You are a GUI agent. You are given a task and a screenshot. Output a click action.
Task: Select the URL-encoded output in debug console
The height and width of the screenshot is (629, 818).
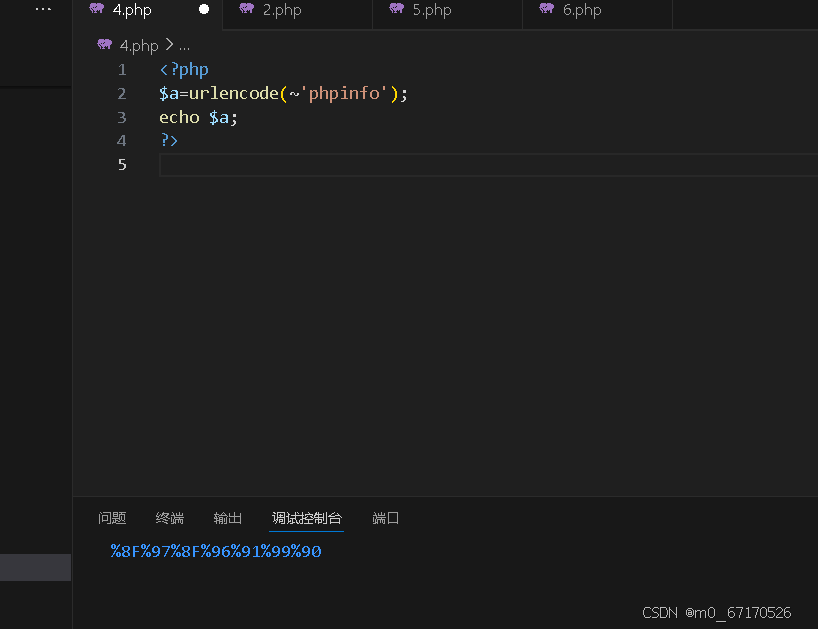click(214, 551)
